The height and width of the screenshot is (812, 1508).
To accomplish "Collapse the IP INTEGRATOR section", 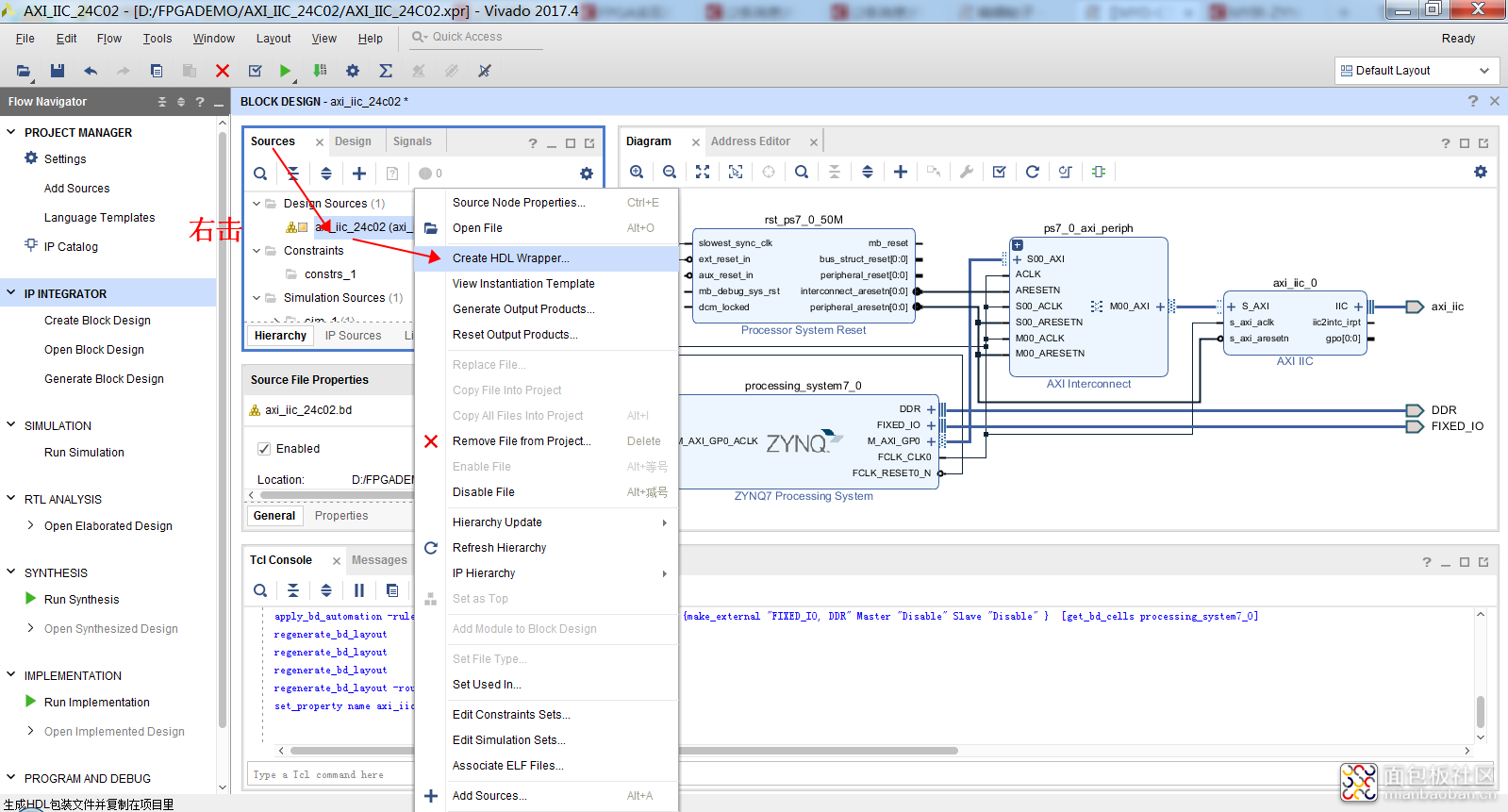I will (11, 293).
